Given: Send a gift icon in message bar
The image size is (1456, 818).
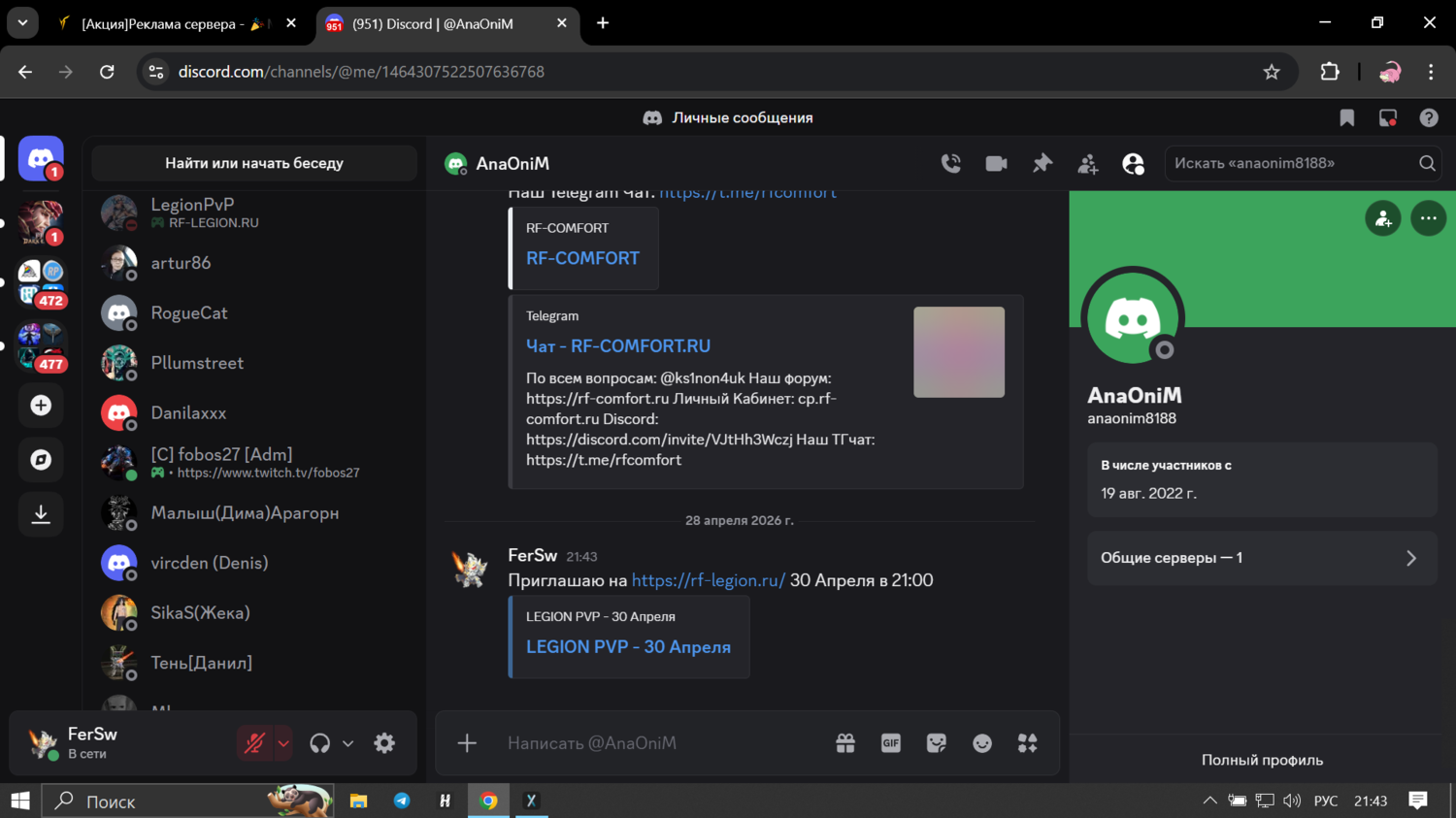Looking at the screenshot, I should point(845,743).
